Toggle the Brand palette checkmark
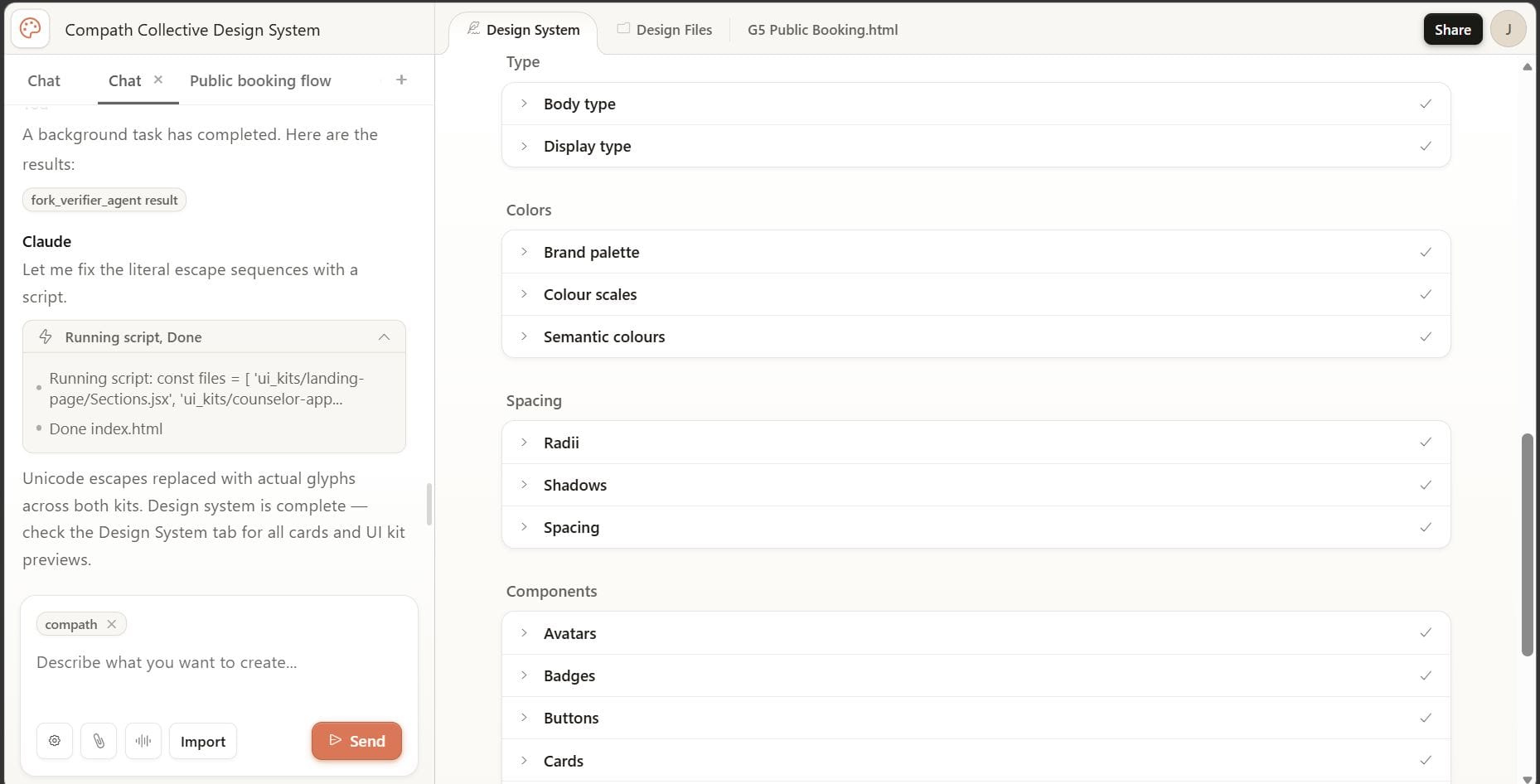1540x784 pixels. [1425, 252]
